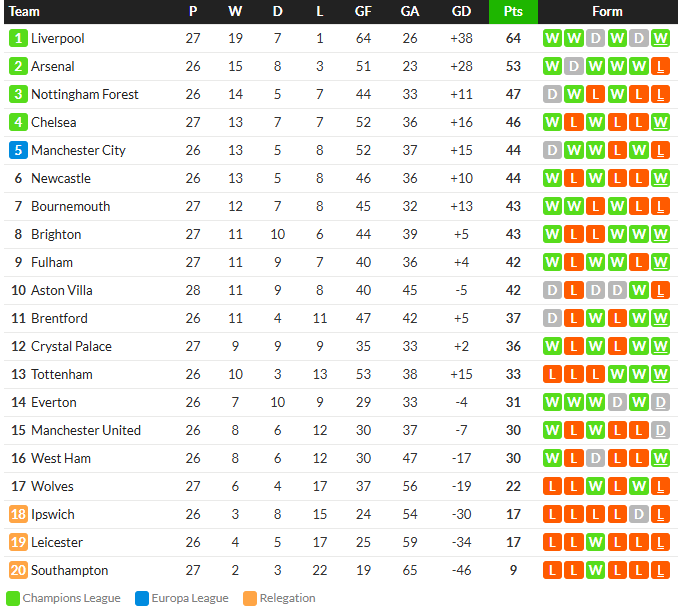This screenshot has height=611, width=679.
Task: Click Everton's latest underlined D form box
Action: (660, 402)
